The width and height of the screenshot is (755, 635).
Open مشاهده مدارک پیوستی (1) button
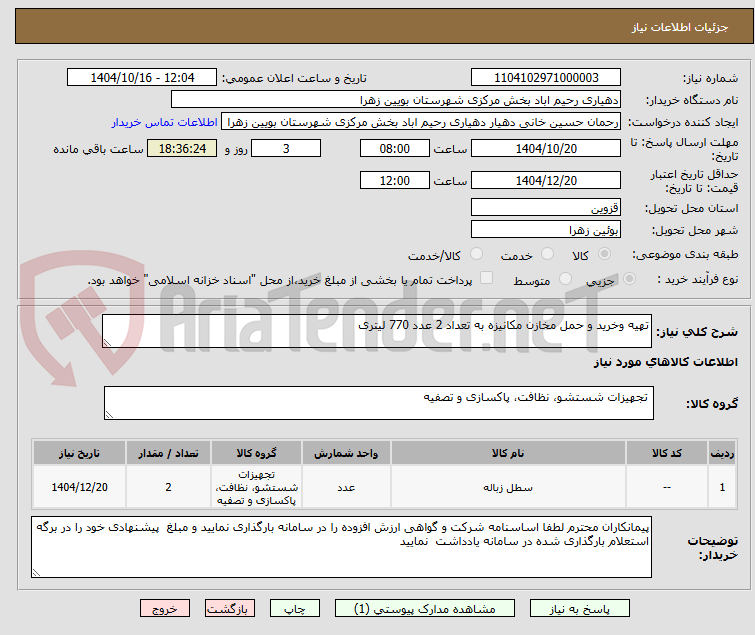425,609
